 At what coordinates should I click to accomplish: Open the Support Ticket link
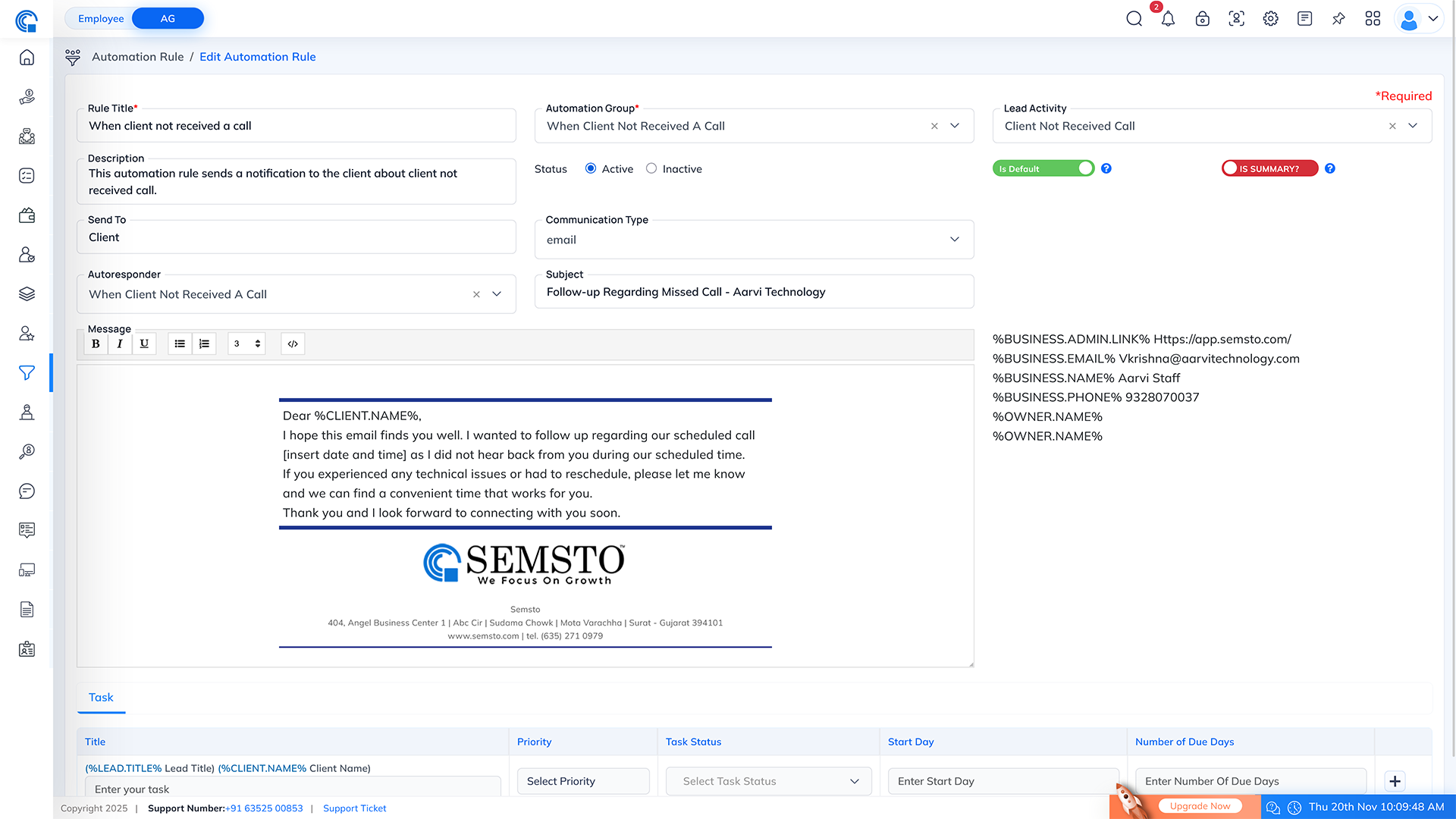354,808
